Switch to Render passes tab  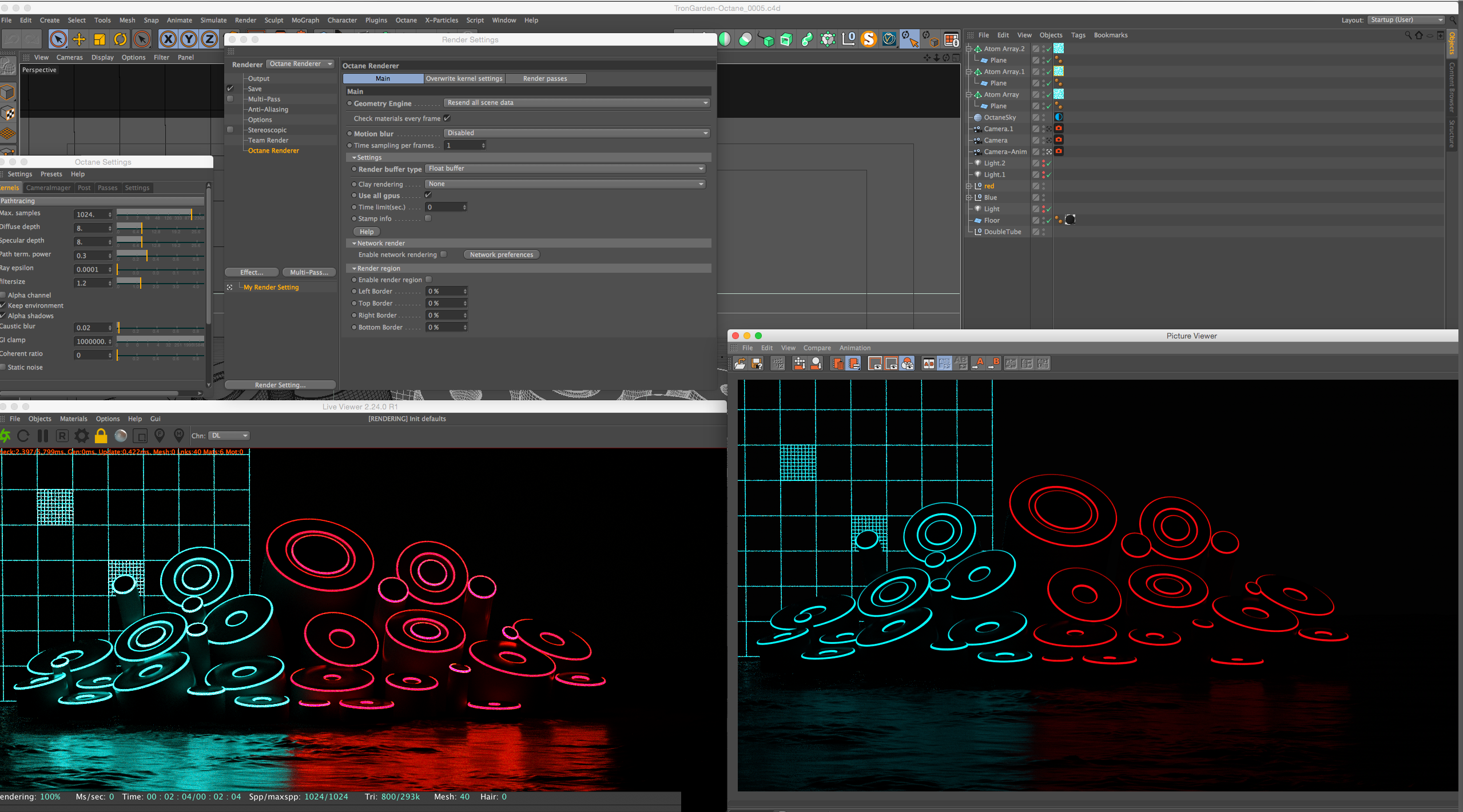(x=544, y=78)
